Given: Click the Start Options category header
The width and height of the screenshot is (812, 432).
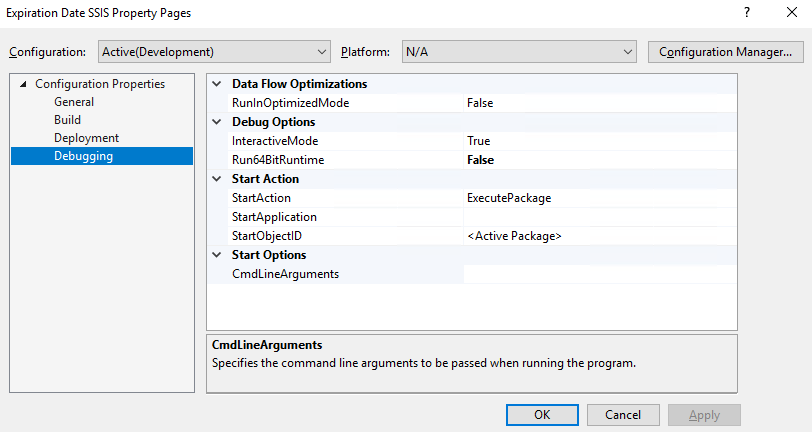Looking at the screenshot, I should point(269,255).
